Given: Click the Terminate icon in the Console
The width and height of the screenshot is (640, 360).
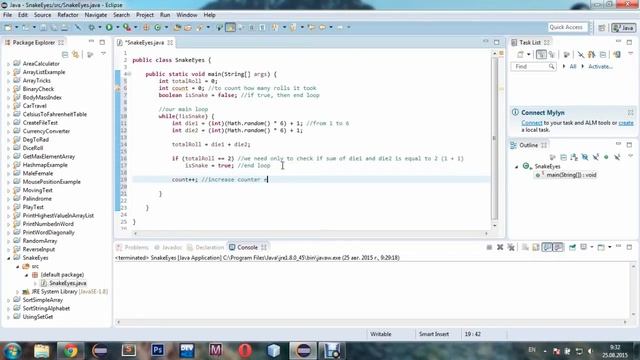Looking at the screenshot, I should click(489, 247).
